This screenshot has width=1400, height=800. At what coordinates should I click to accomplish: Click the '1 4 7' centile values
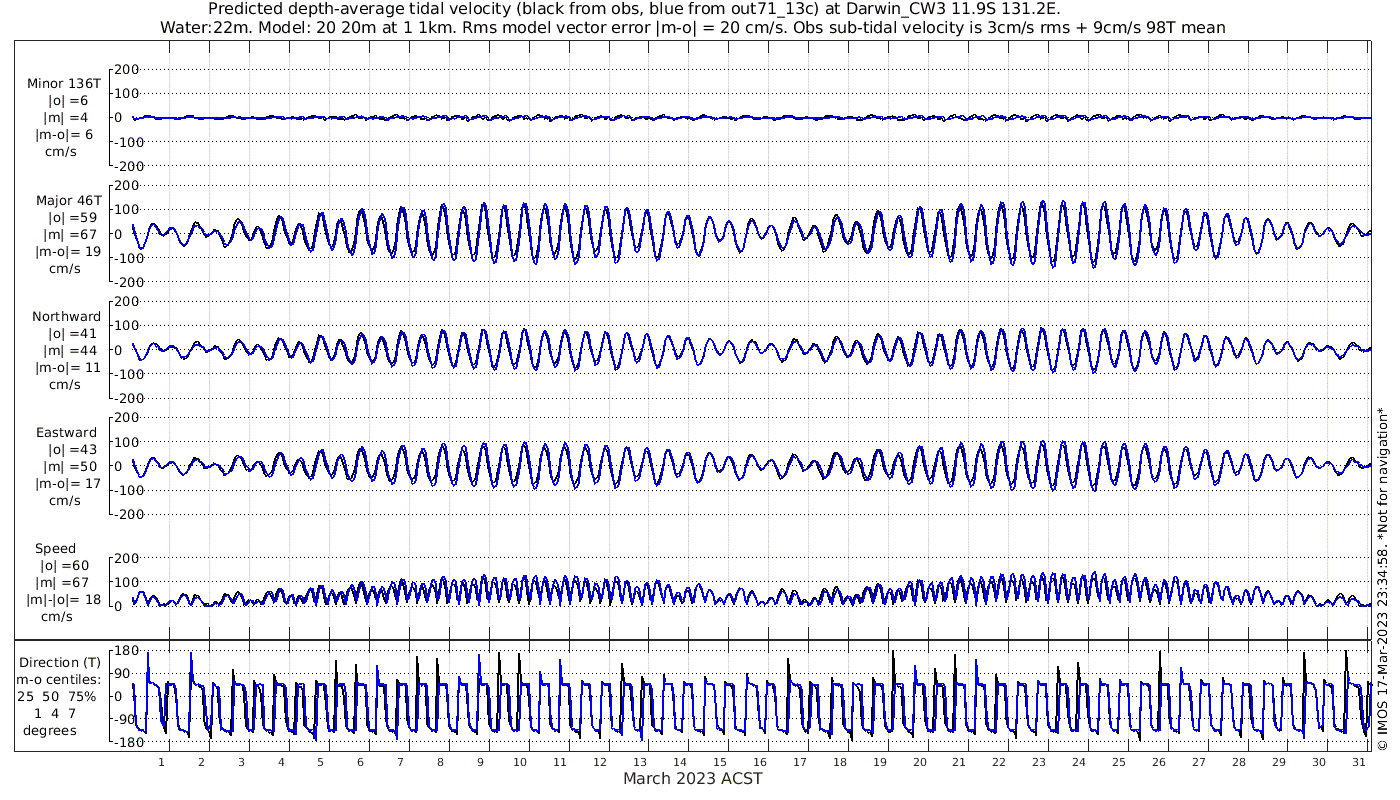[55, 714]
